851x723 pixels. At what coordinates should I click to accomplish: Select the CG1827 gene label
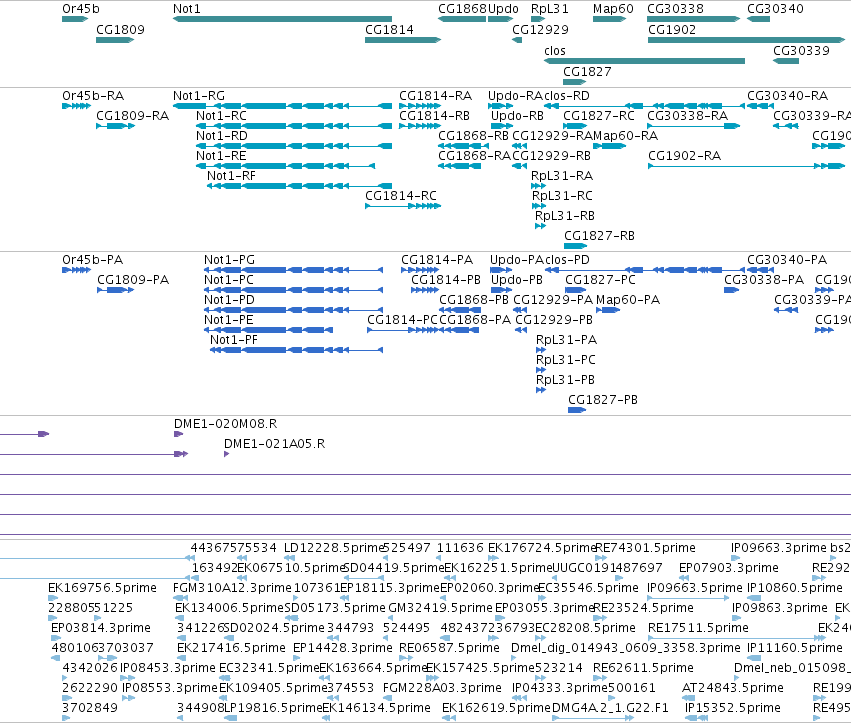(x=587, y=72)
